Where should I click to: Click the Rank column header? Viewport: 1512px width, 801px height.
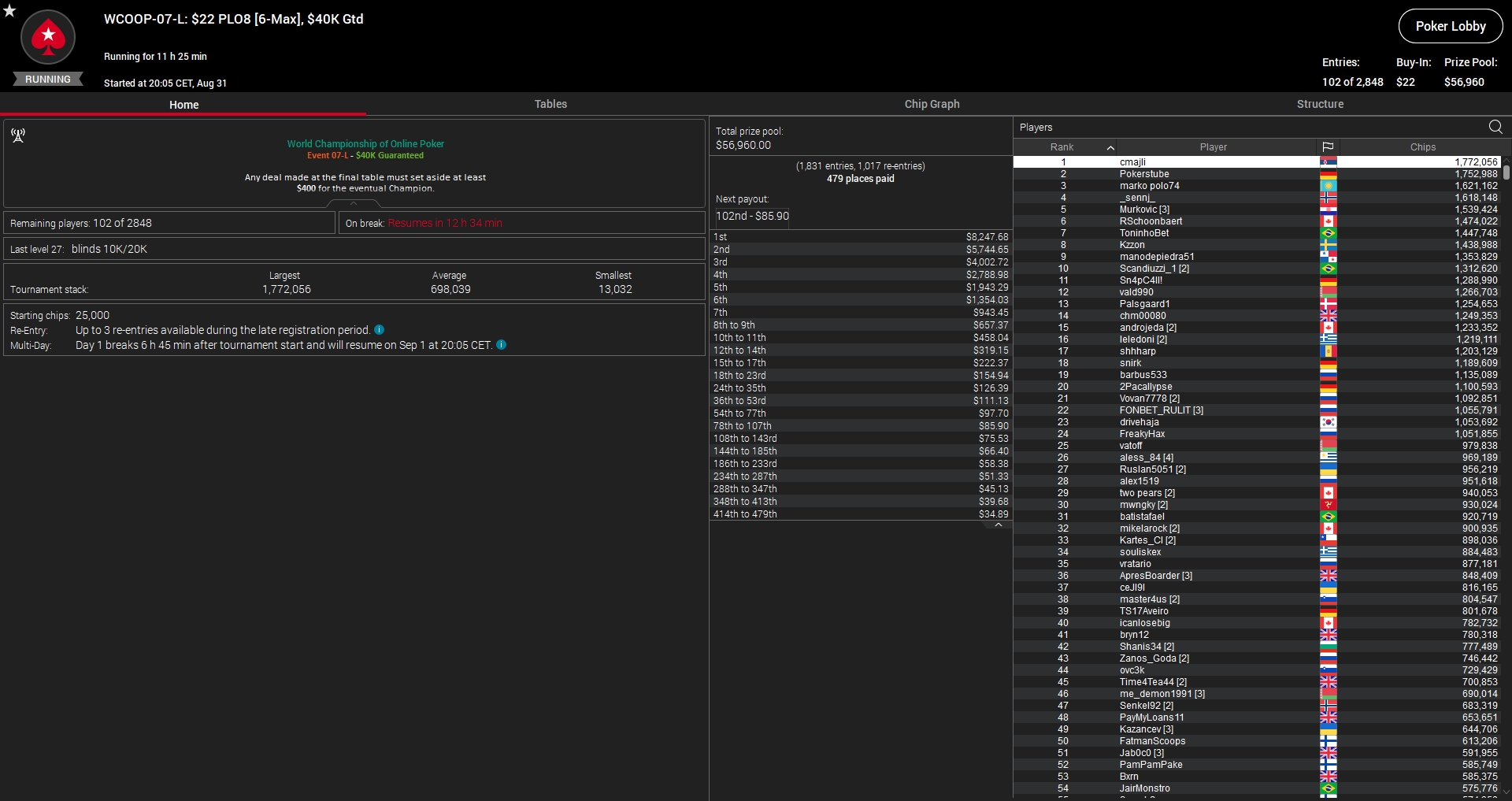[1062, 147]
